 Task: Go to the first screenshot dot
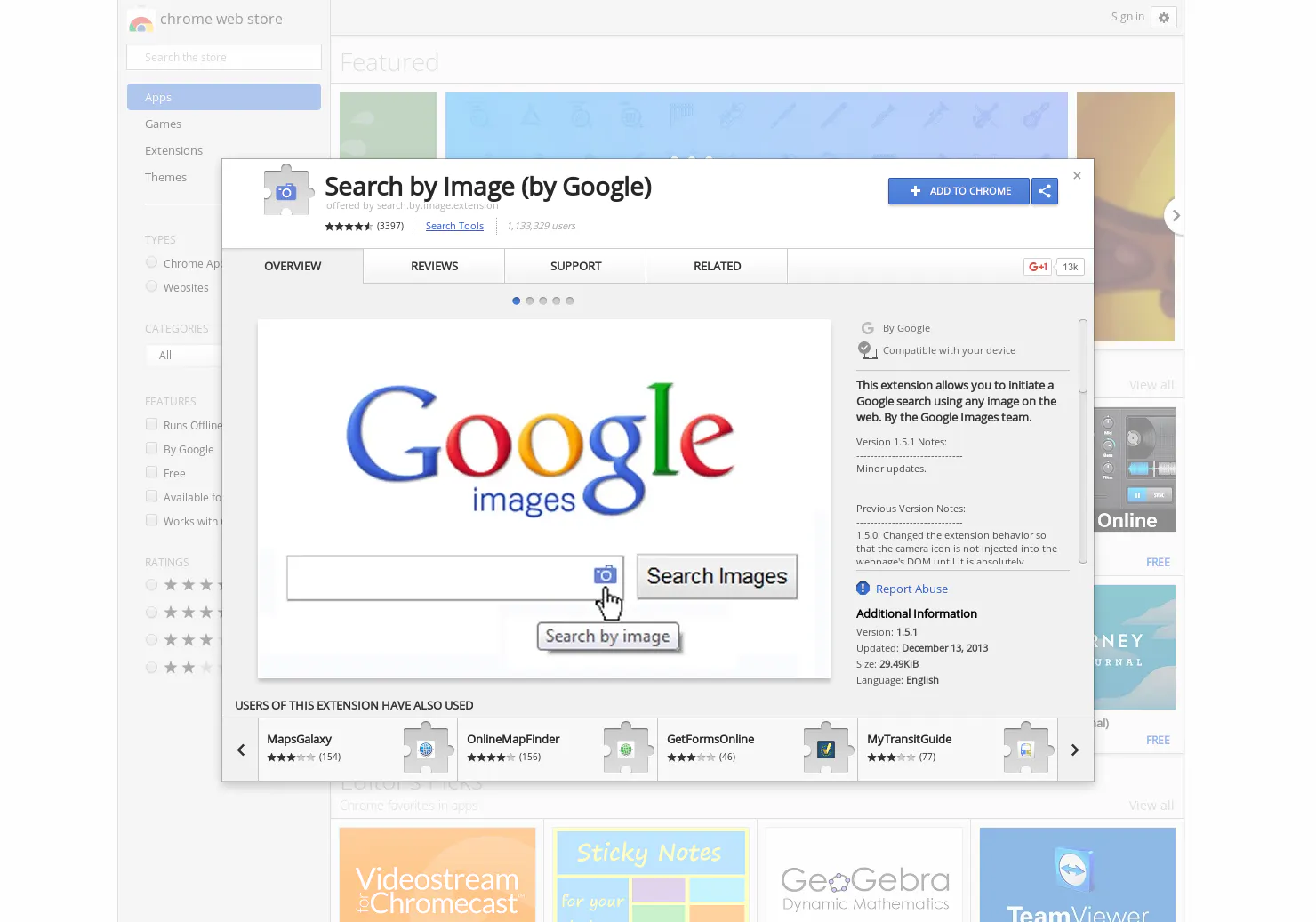[x=517, y=301]
